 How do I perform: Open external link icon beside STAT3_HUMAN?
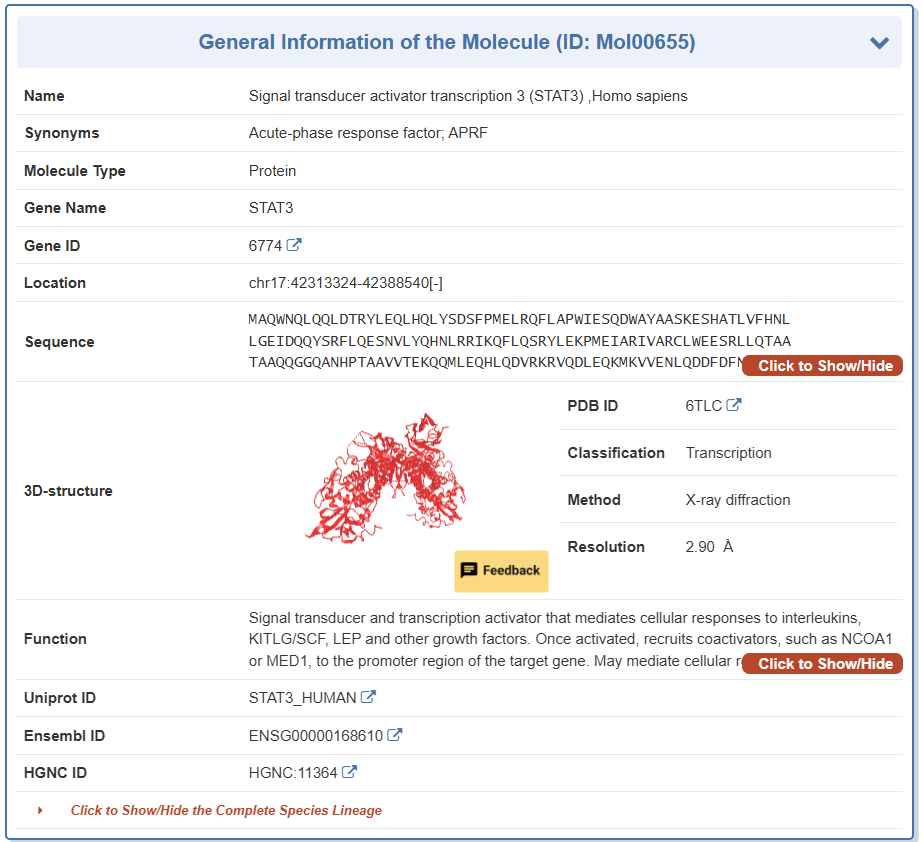[369, 697]
